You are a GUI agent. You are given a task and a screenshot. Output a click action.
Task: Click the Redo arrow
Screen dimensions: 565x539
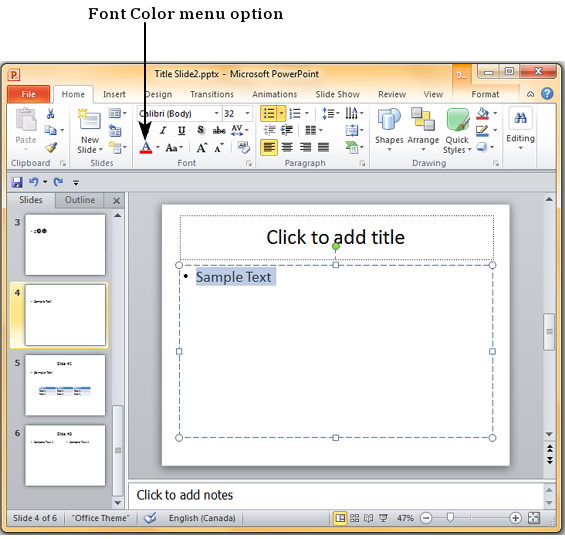[58, 182]
